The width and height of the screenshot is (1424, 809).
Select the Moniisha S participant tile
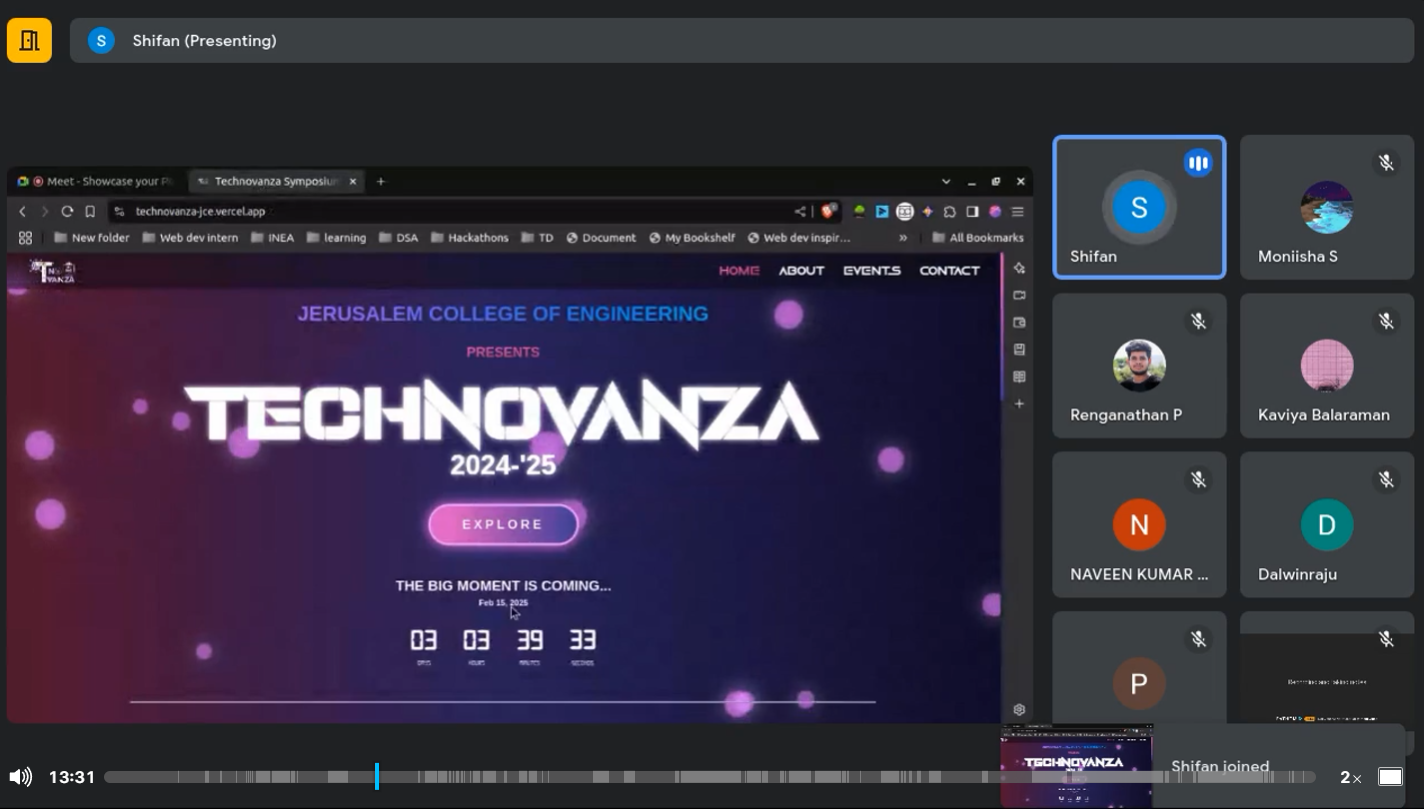(x=1327, y=207)
